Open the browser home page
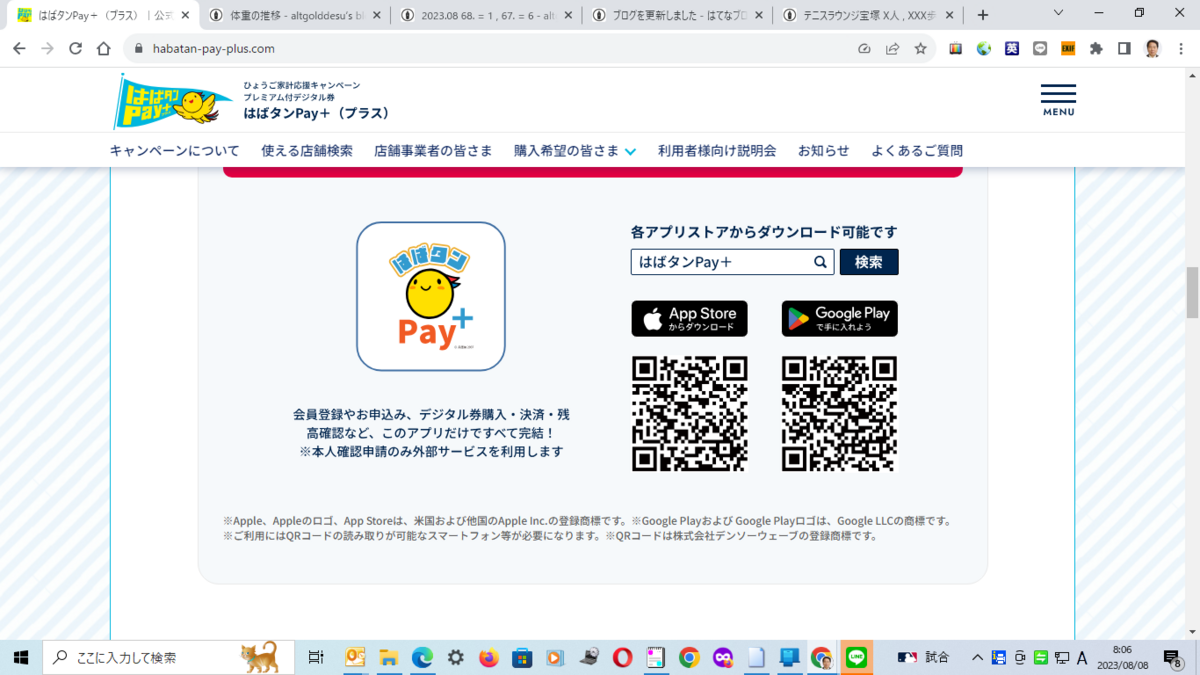Screen dimensions: 1200x675 (103, 49)
